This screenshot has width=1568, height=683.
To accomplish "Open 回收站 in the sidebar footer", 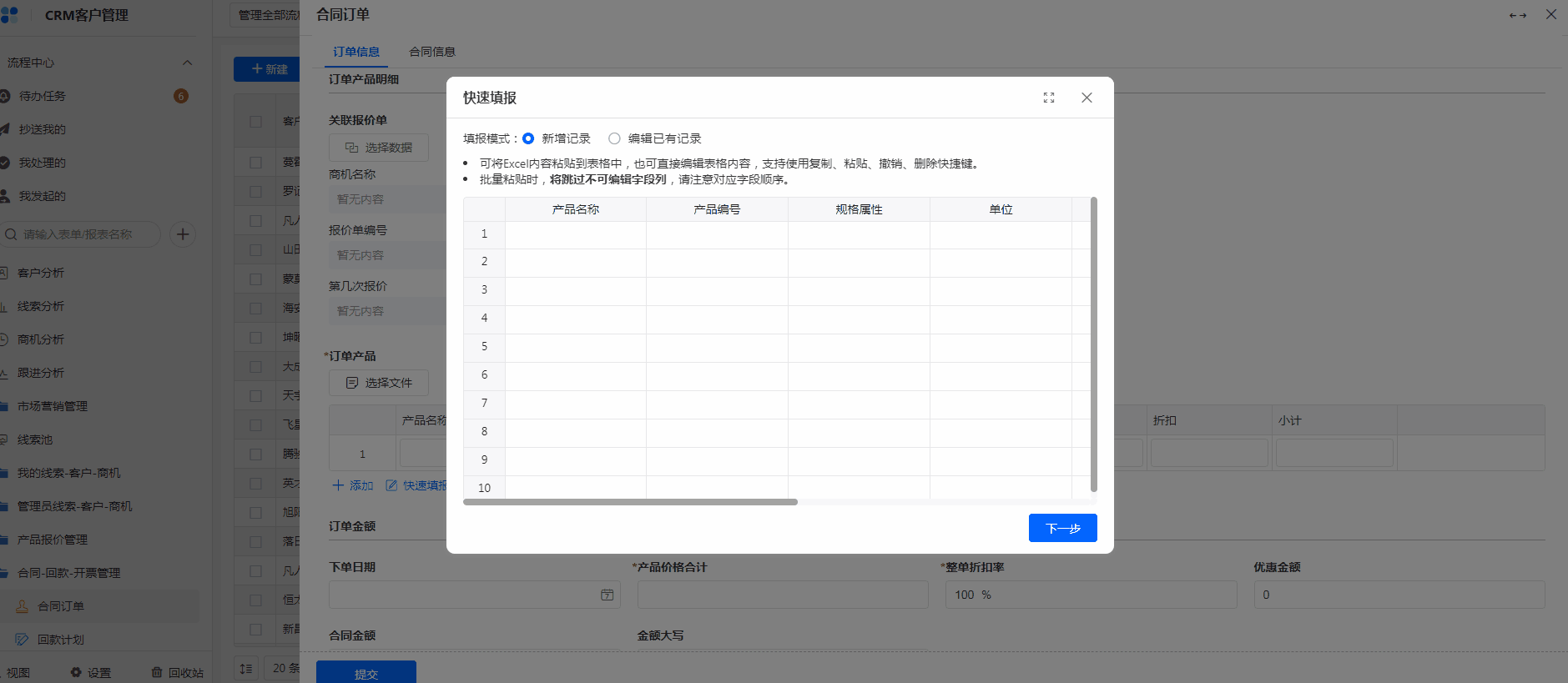I will [177, 672].
